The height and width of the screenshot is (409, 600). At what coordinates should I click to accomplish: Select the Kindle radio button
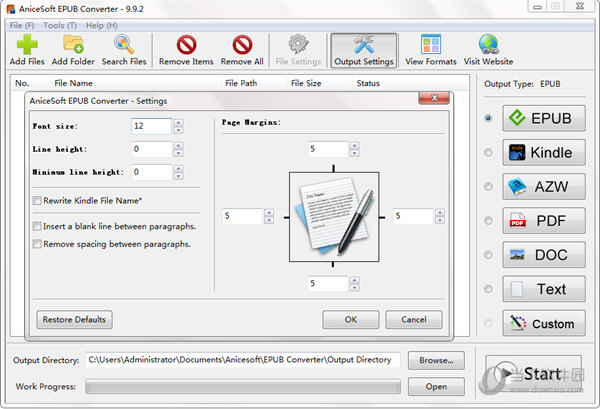click(x=488, y=152)
